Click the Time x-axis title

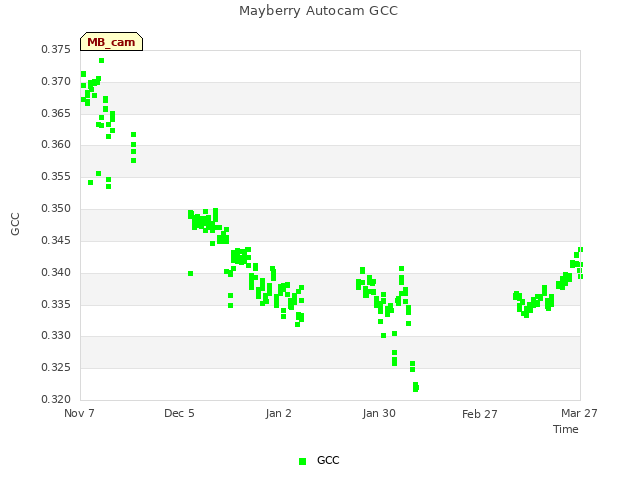coord(566,429)
